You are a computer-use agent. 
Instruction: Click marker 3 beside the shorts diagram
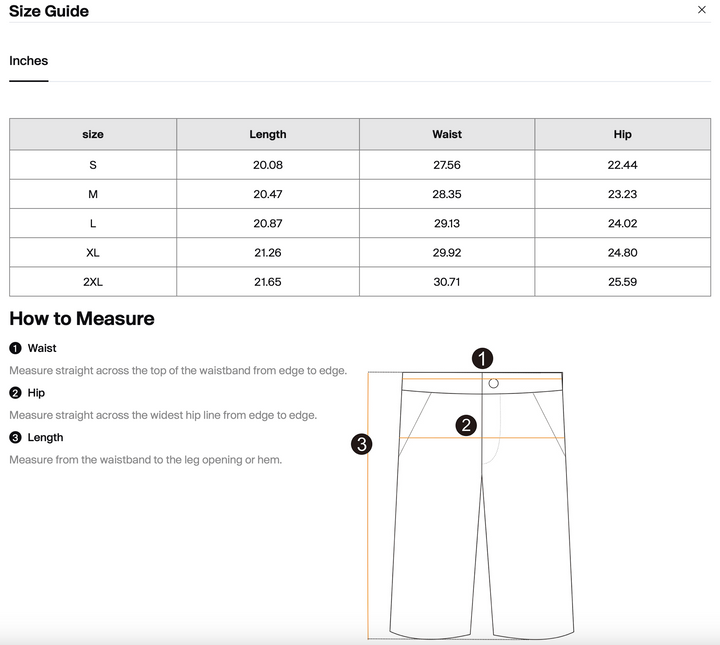tap(361, 444)
